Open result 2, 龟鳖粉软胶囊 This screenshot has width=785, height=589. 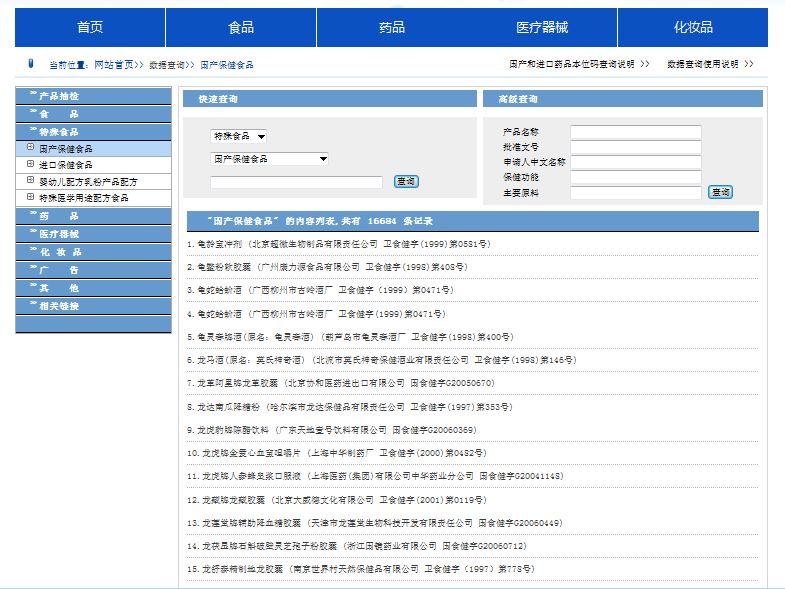click(x=327, y=267)
